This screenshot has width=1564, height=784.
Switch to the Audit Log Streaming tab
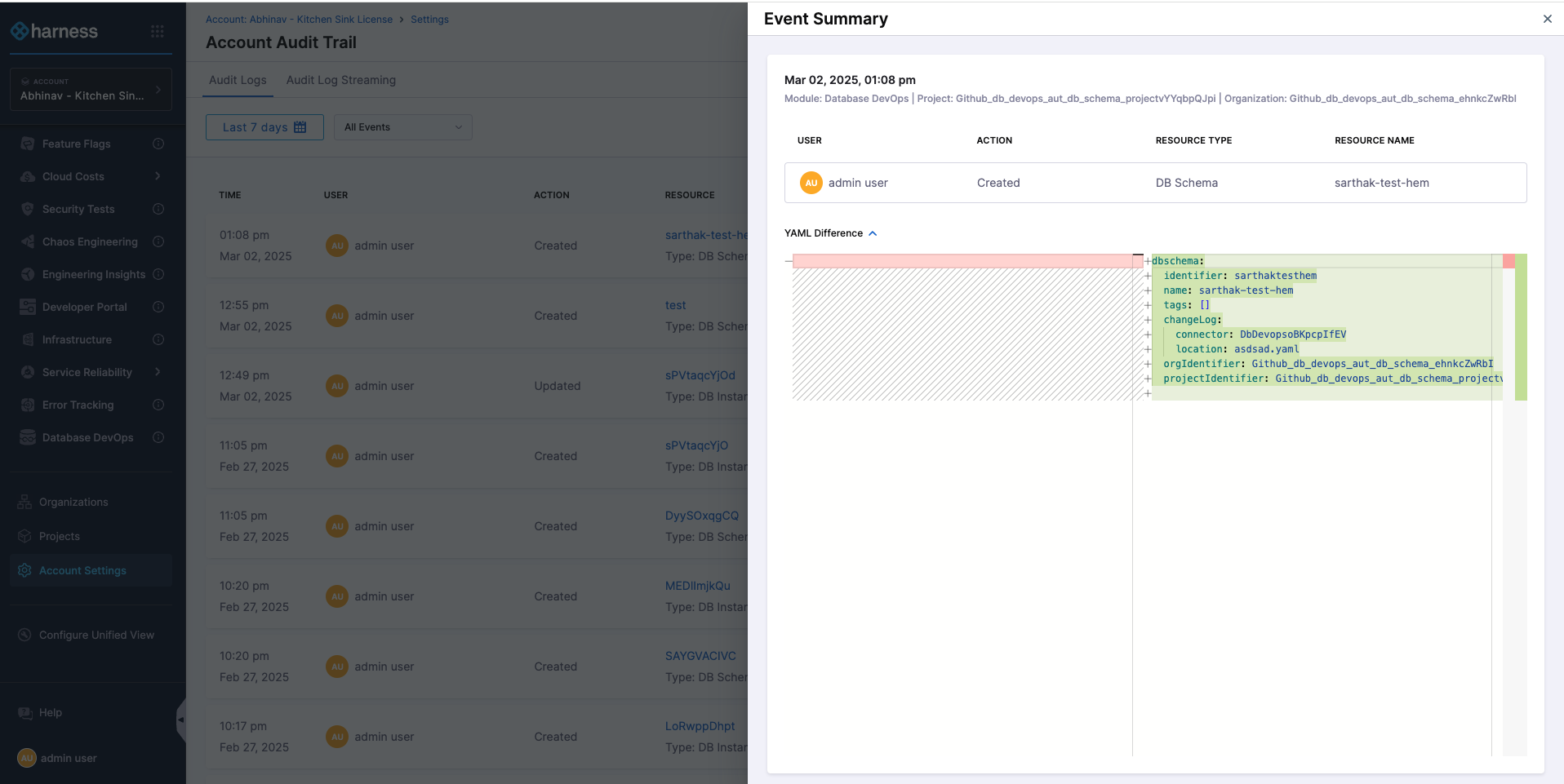pos(340,80)
